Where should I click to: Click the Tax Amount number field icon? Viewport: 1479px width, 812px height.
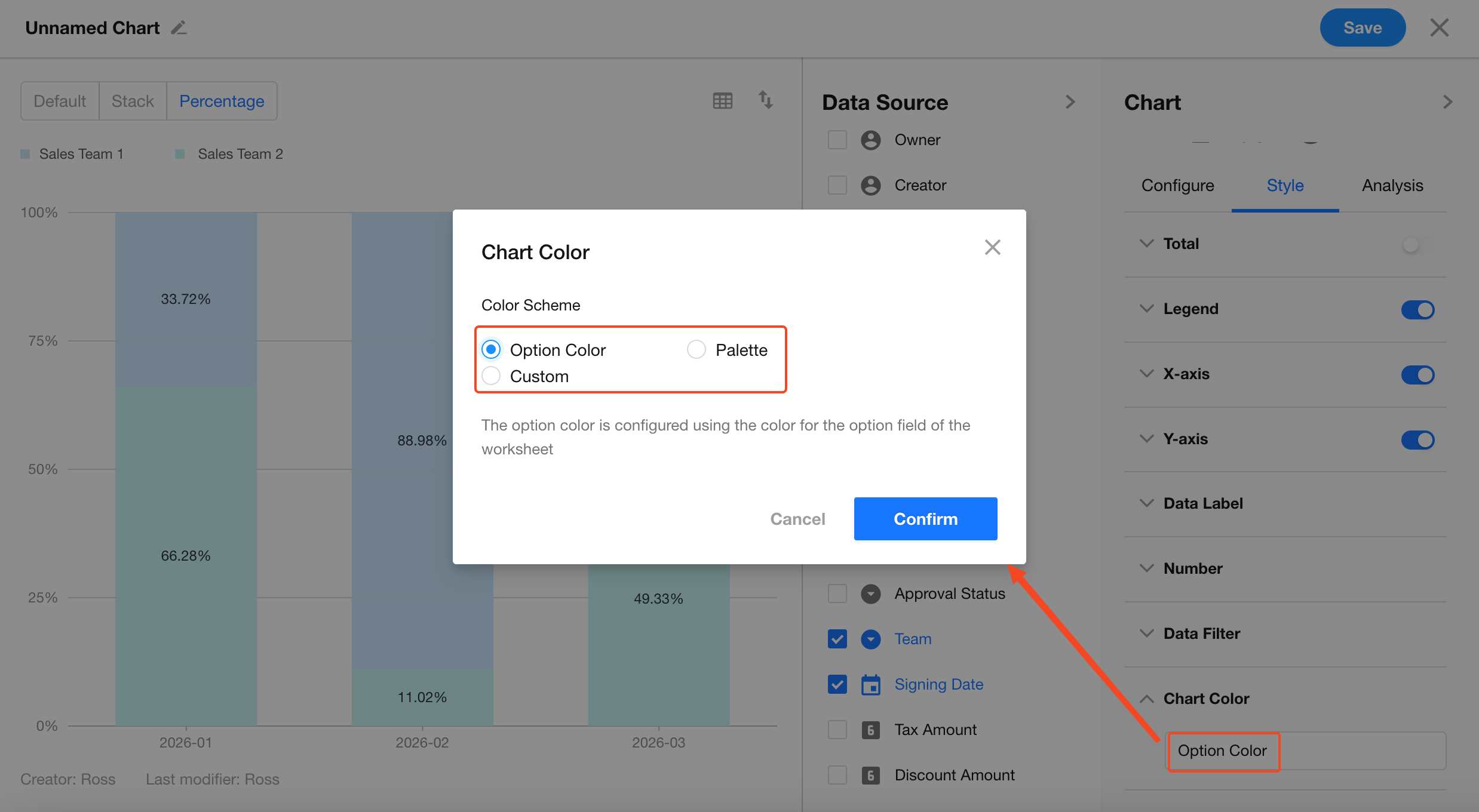pos(870,730)
